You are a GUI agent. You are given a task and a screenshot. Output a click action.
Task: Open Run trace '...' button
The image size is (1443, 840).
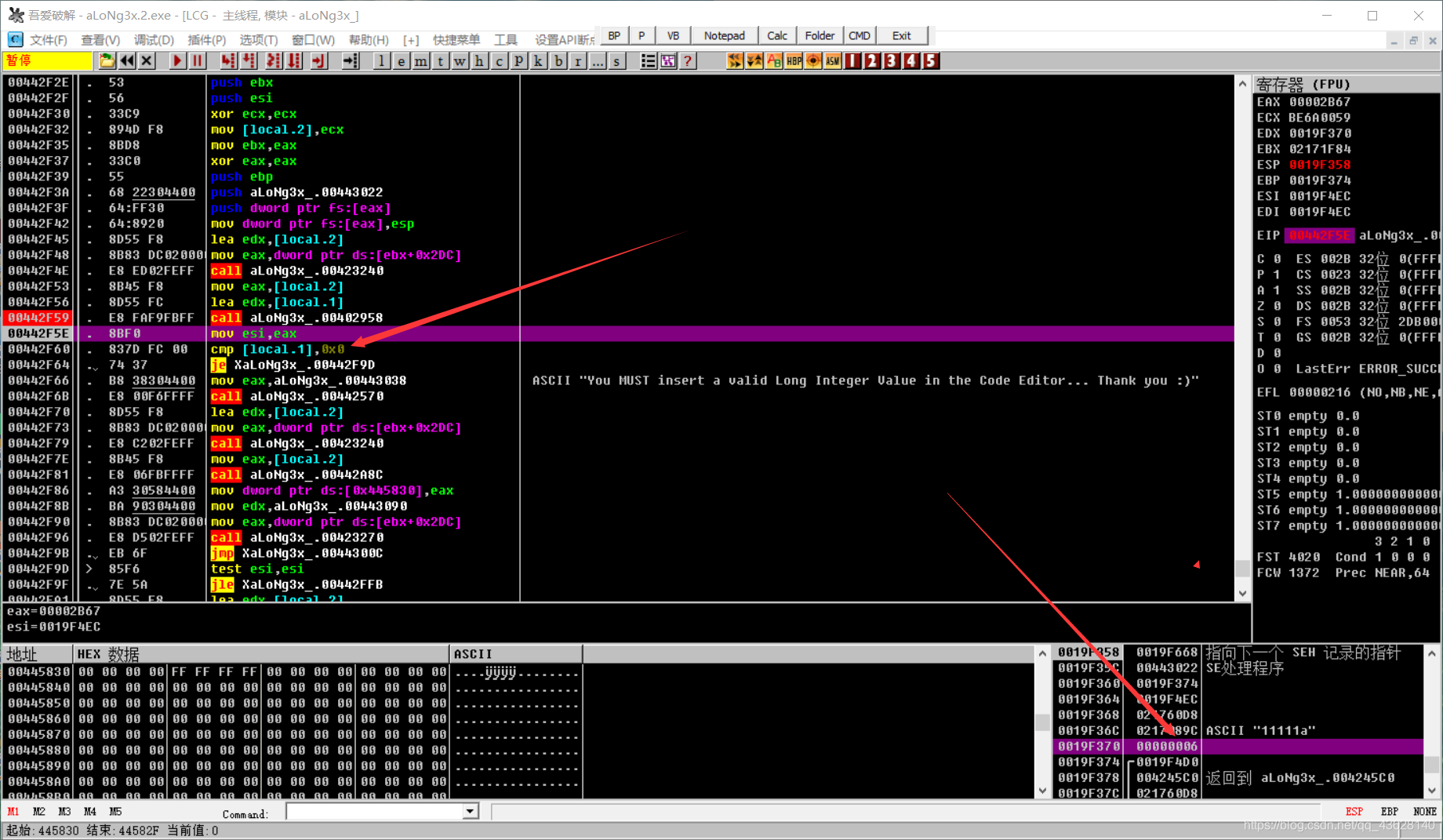[x=597, y=60]
